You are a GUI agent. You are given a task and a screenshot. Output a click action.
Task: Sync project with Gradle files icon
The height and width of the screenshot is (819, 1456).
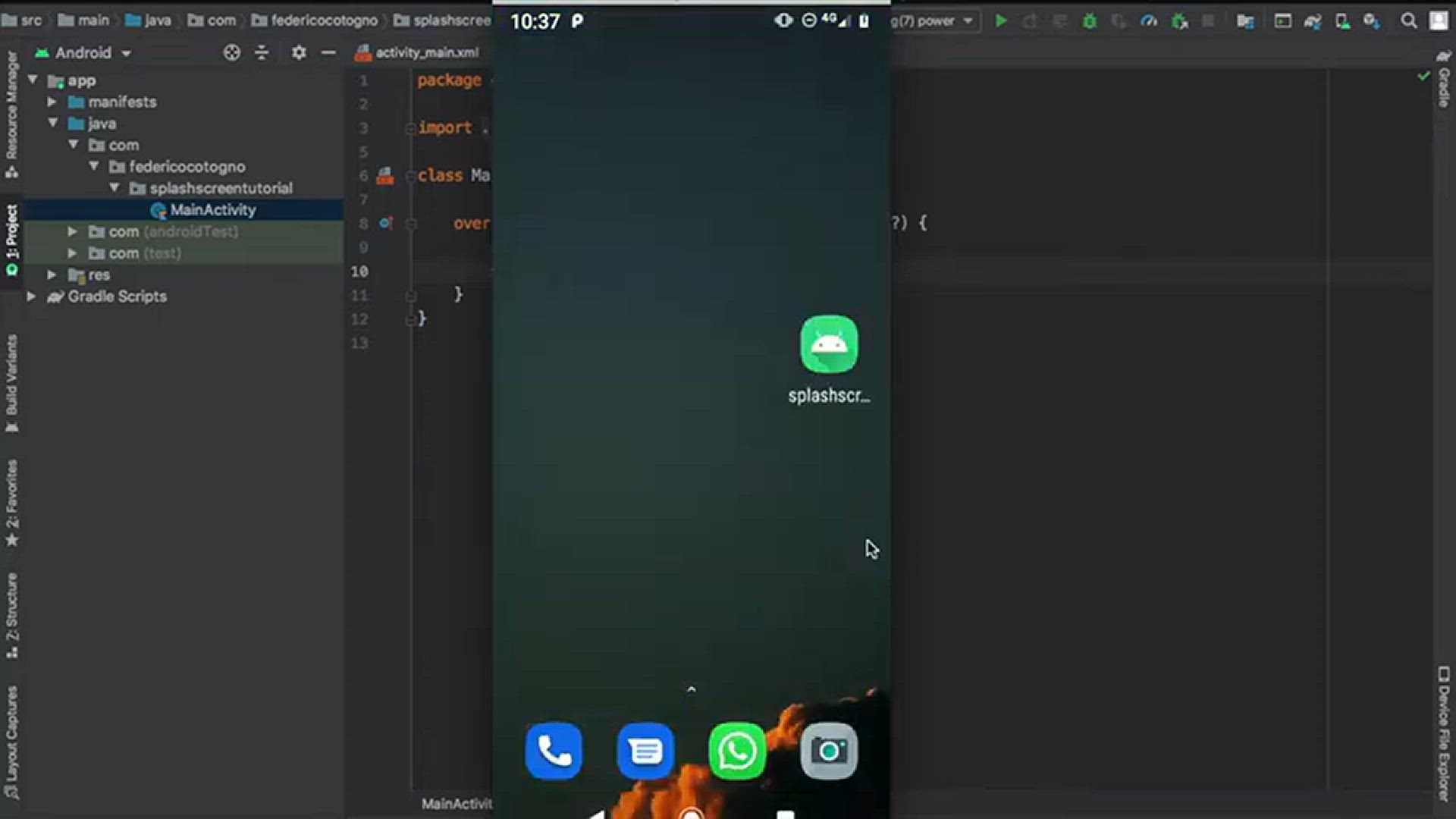1313,21
